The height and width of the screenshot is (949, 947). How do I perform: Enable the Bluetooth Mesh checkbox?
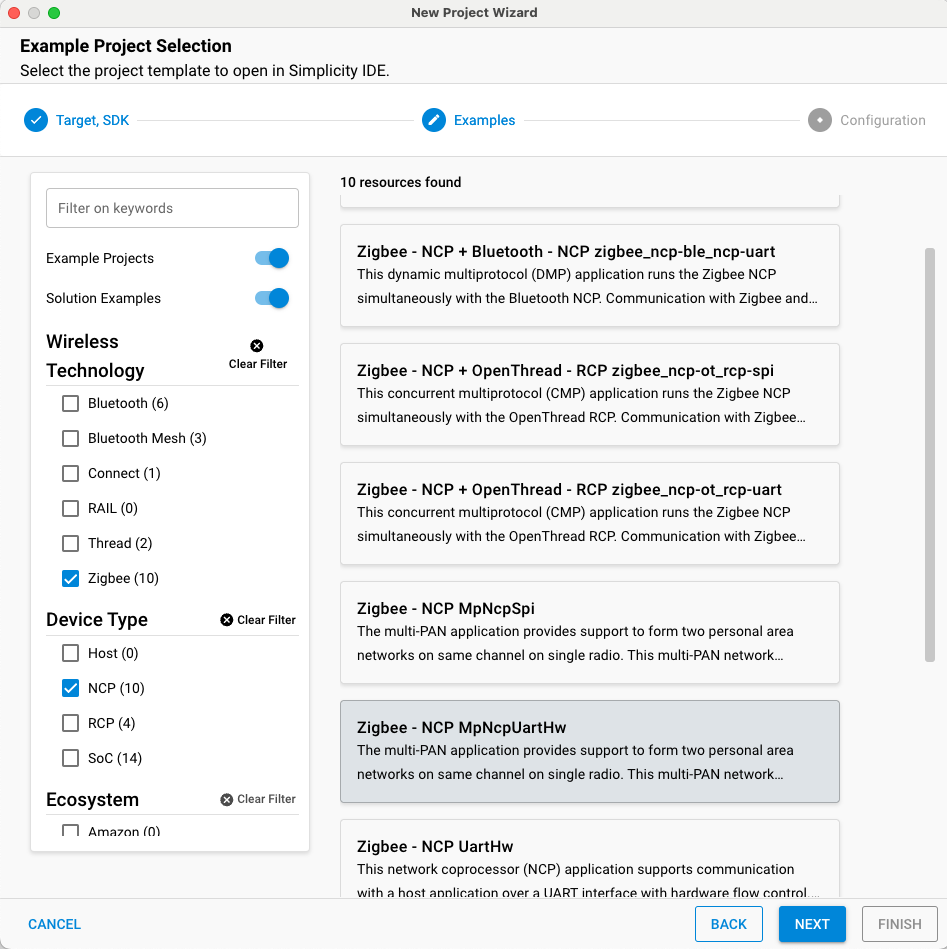pyautogui.click(x=70, y=438)
